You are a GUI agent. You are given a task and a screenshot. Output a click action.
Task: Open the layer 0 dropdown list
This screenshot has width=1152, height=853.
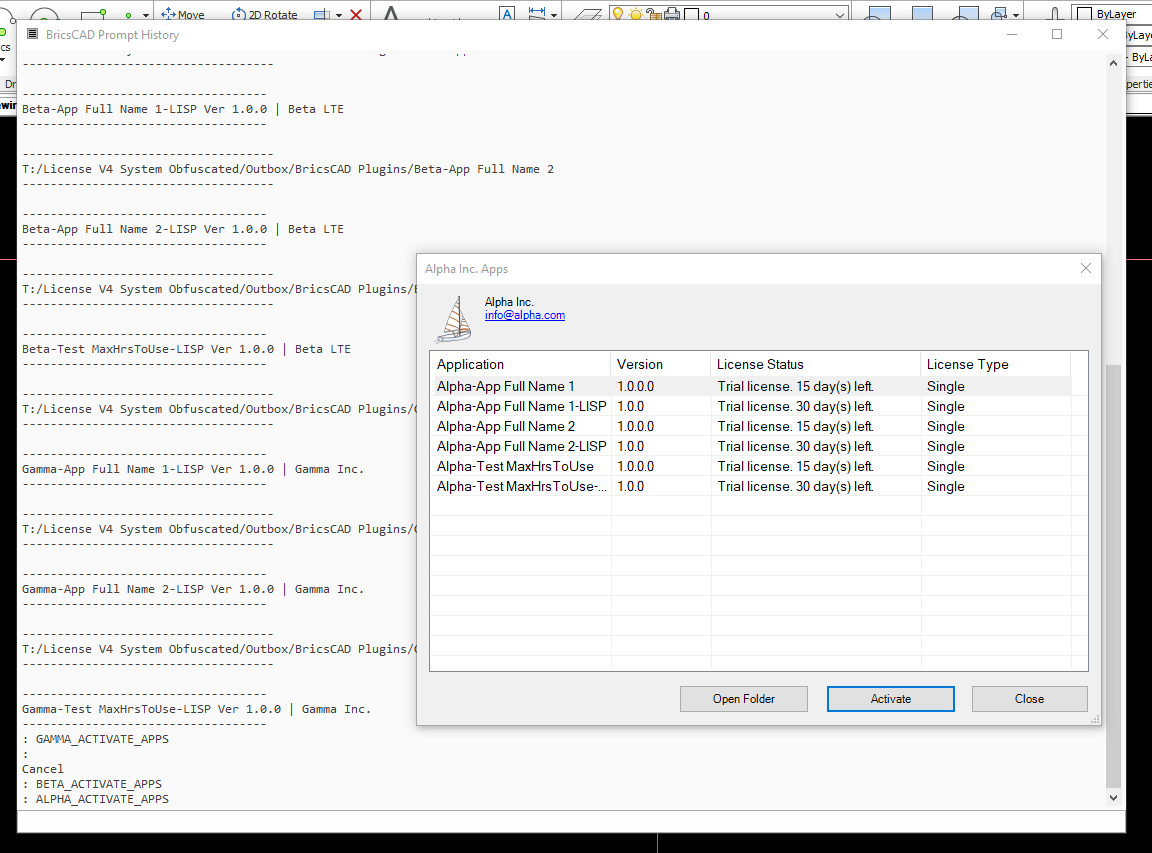840,15
